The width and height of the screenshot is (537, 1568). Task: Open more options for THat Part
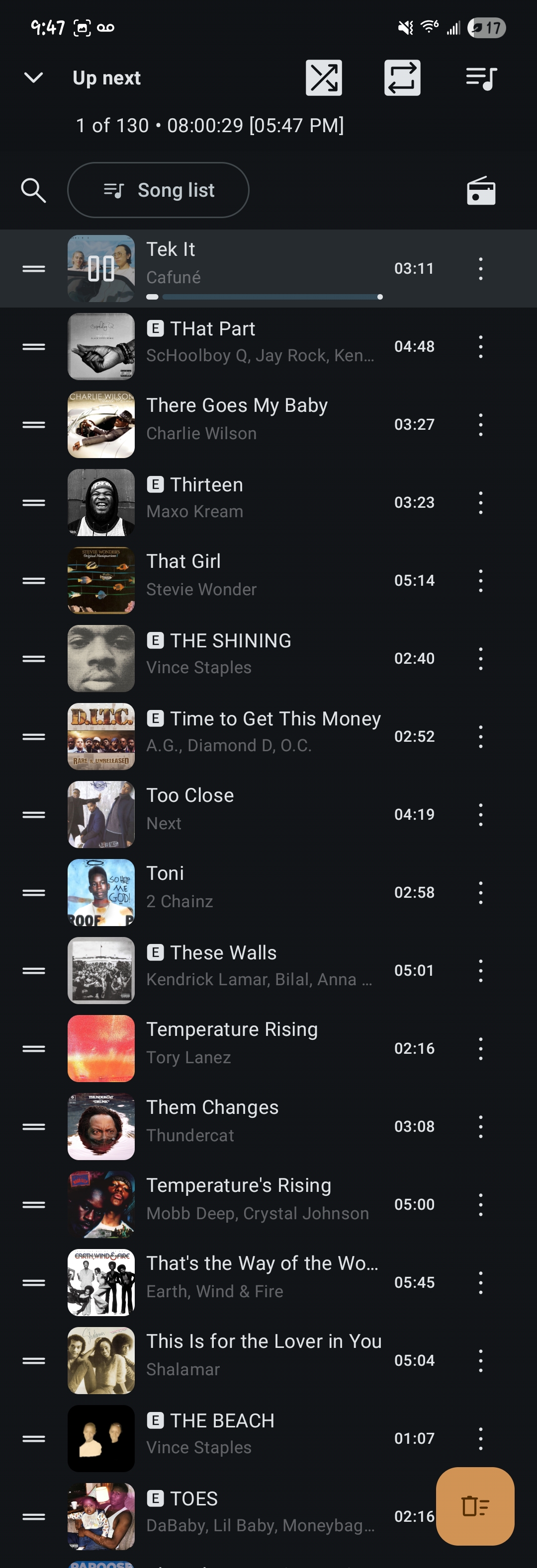coord(480,346)
